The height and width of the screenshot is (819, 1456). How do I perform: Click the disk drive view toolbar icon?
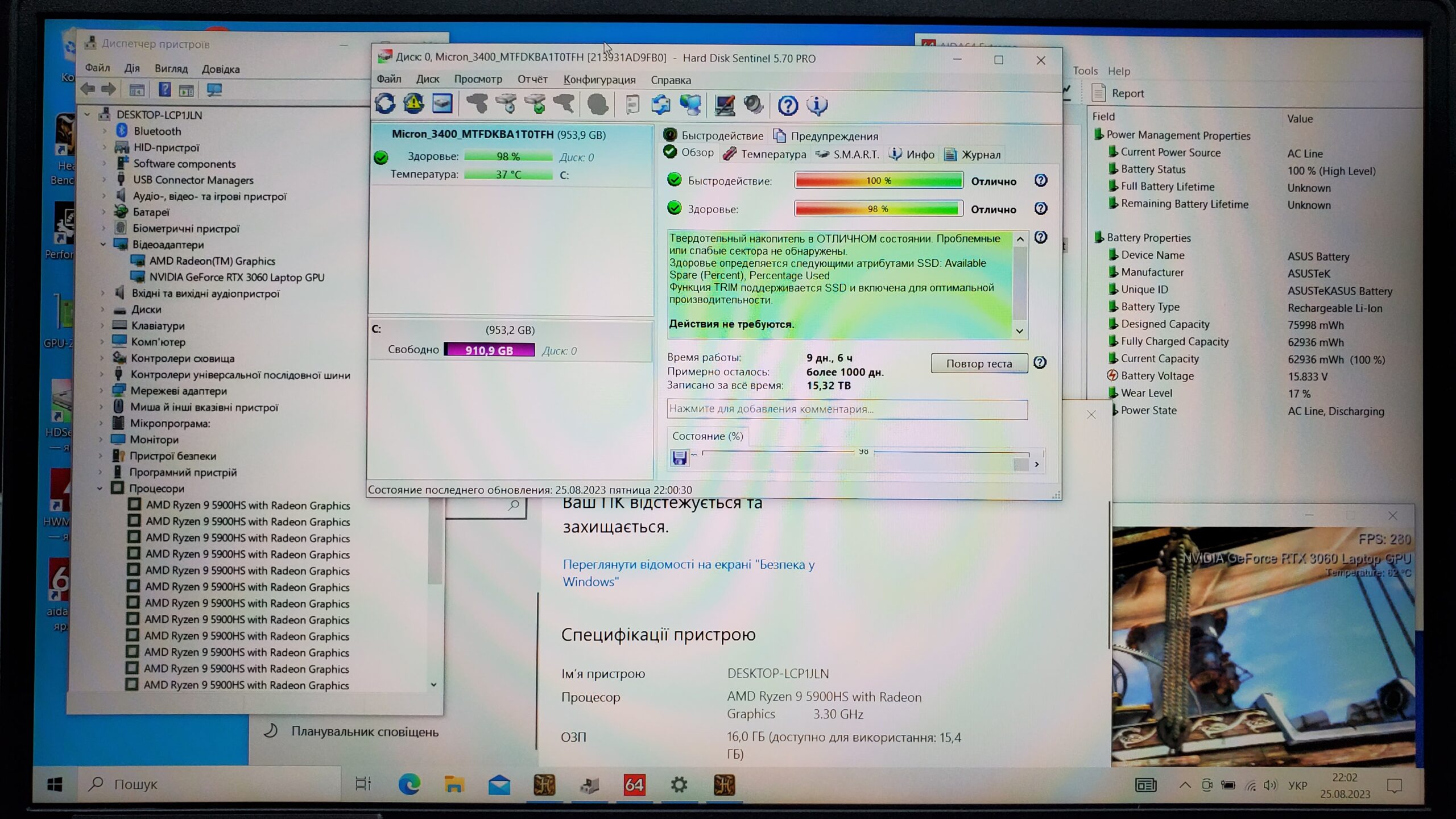click(x=442, y=104)
